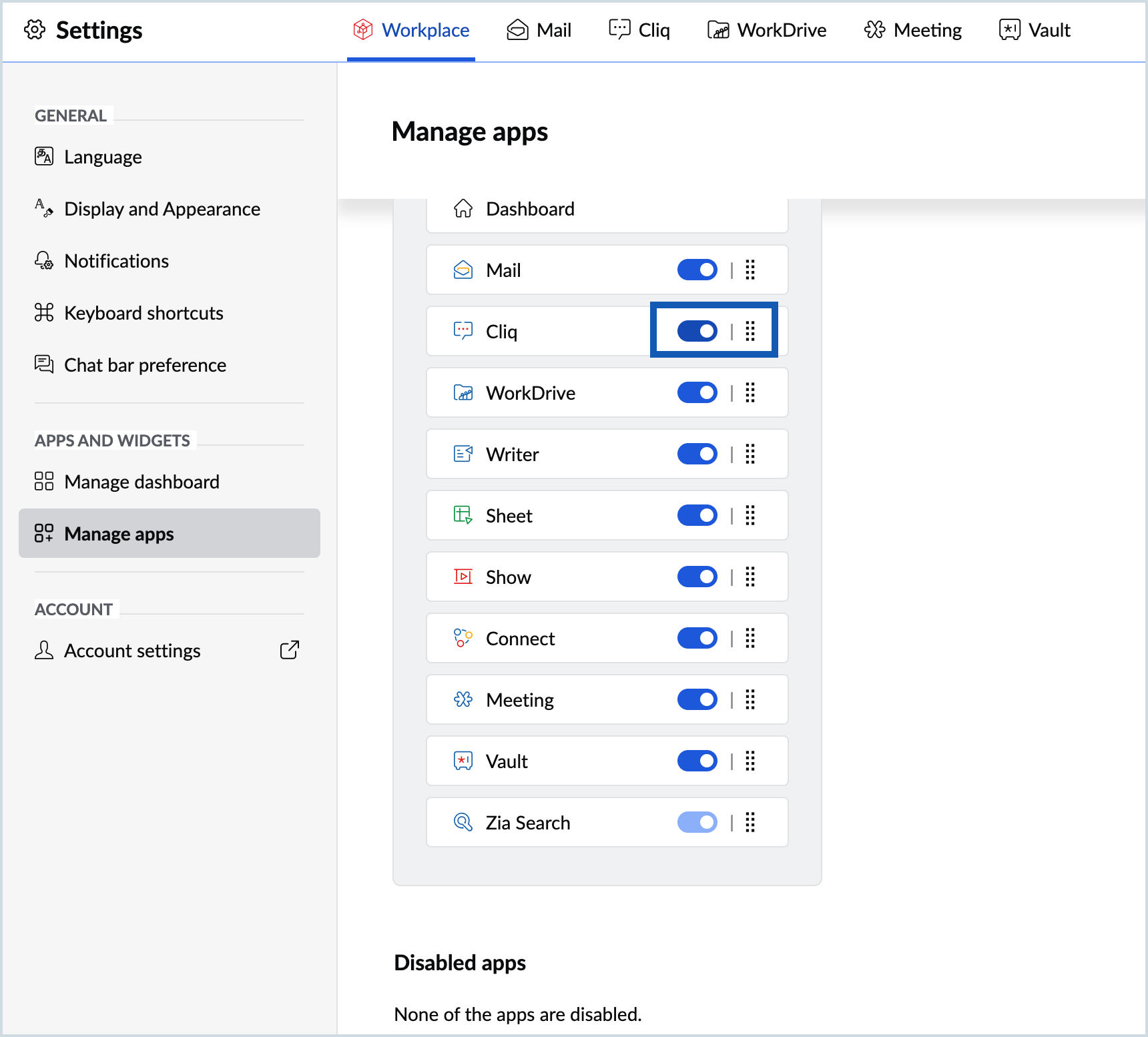Image resolution: width=1148 pixels, height=1037 pixels.
Task: Toggle the Sheet app off
Action: click(697, 516)
